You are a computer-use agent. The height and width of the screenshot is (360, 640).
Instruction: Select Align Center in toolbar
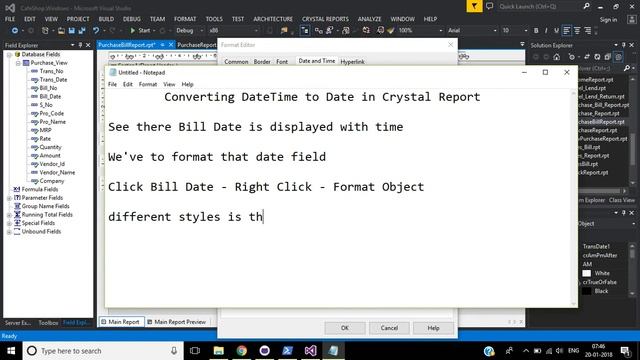(x=577, y=31)
